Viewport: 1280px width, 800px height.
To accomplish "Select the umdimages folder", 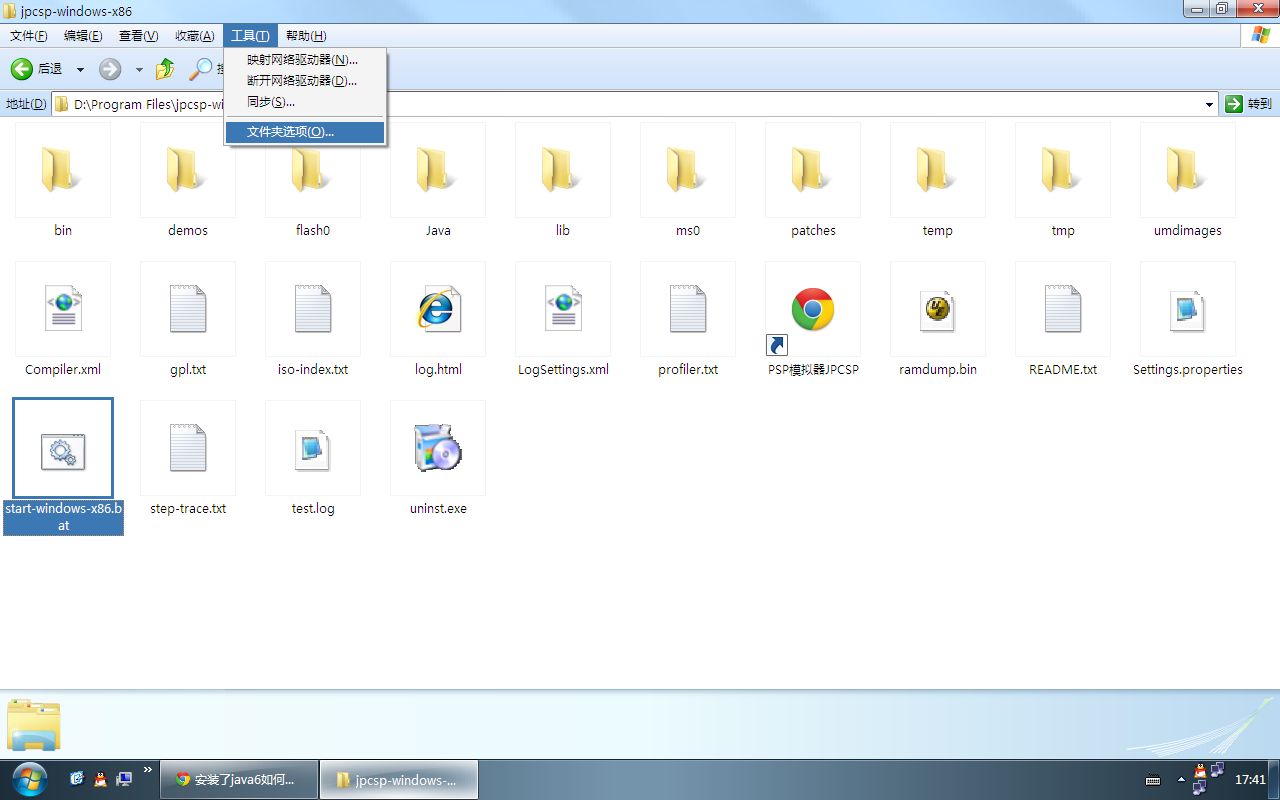I will [1188, 170].
